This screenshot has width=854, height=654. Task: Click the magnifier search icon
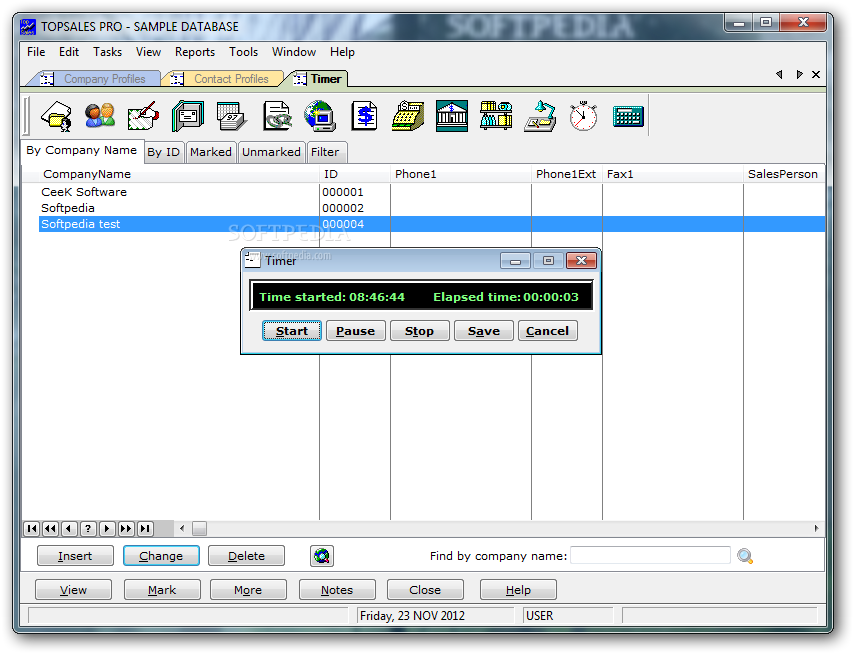tap(745, 556)
